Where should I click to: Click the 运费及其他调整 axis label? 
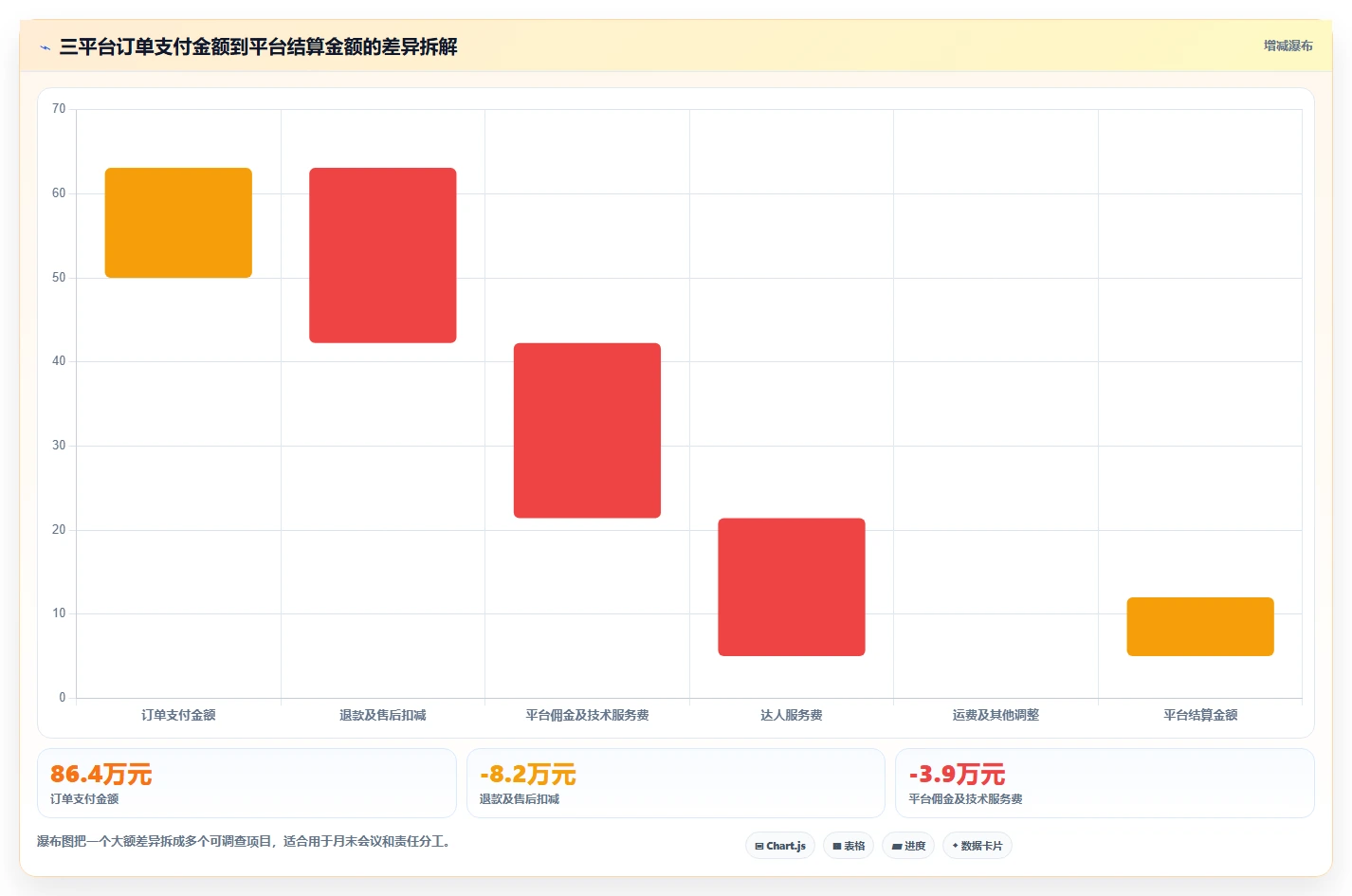(x=996, y=715)
